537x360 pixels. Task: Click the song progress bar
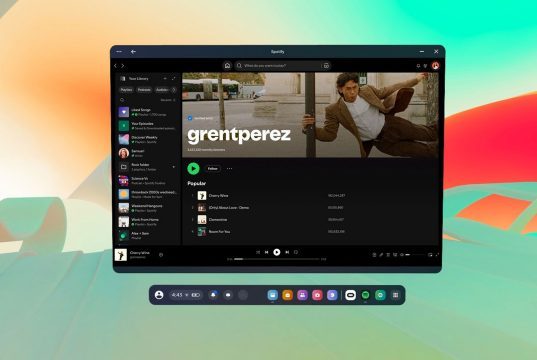point(277,259)
